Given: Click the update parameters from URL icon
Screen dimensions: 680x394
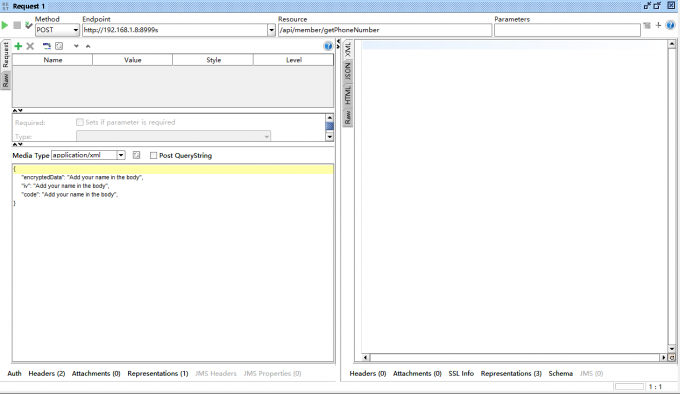Looking at the screenshot, I should coord(46,46).
